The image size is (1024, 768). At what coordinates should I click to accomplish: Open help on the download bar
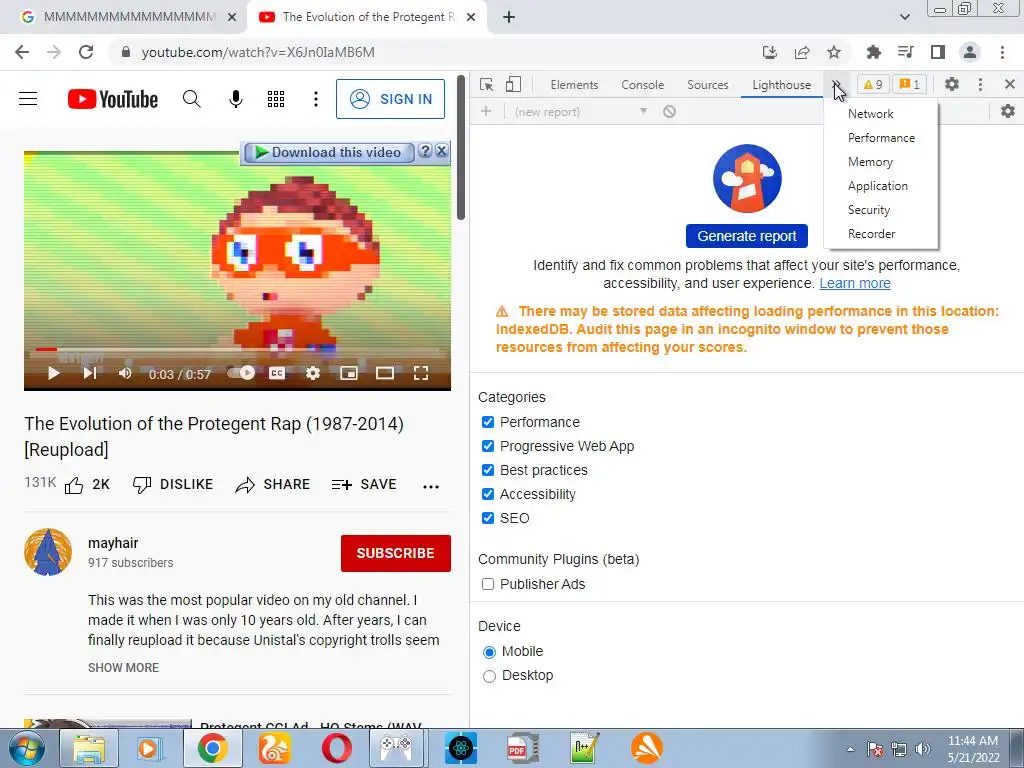pos(425,151)
